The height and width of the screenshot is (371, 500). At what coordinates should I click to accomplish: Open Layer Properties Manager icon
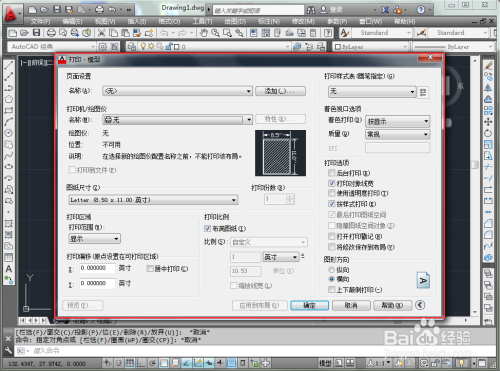pyautogui.click(x=131, y=47)
